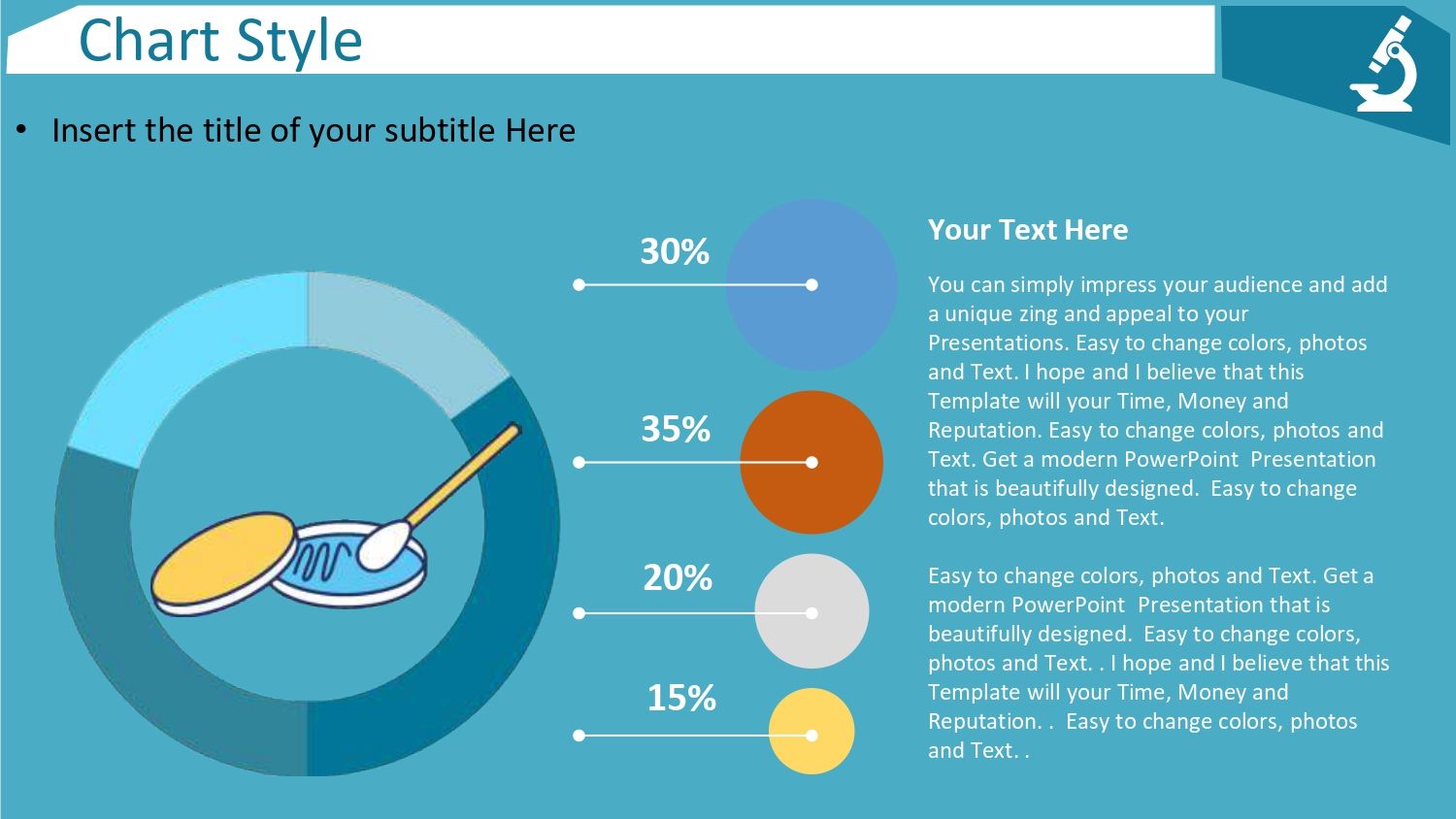The width and height of the screenshot is (1456, 819).
Task: Click the gray circle beside 20%
Action: 811,611
